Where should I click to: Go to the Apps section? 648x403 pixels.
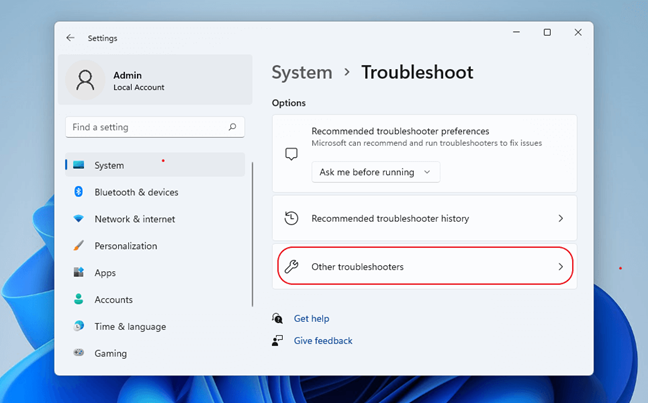pos(105,272)
